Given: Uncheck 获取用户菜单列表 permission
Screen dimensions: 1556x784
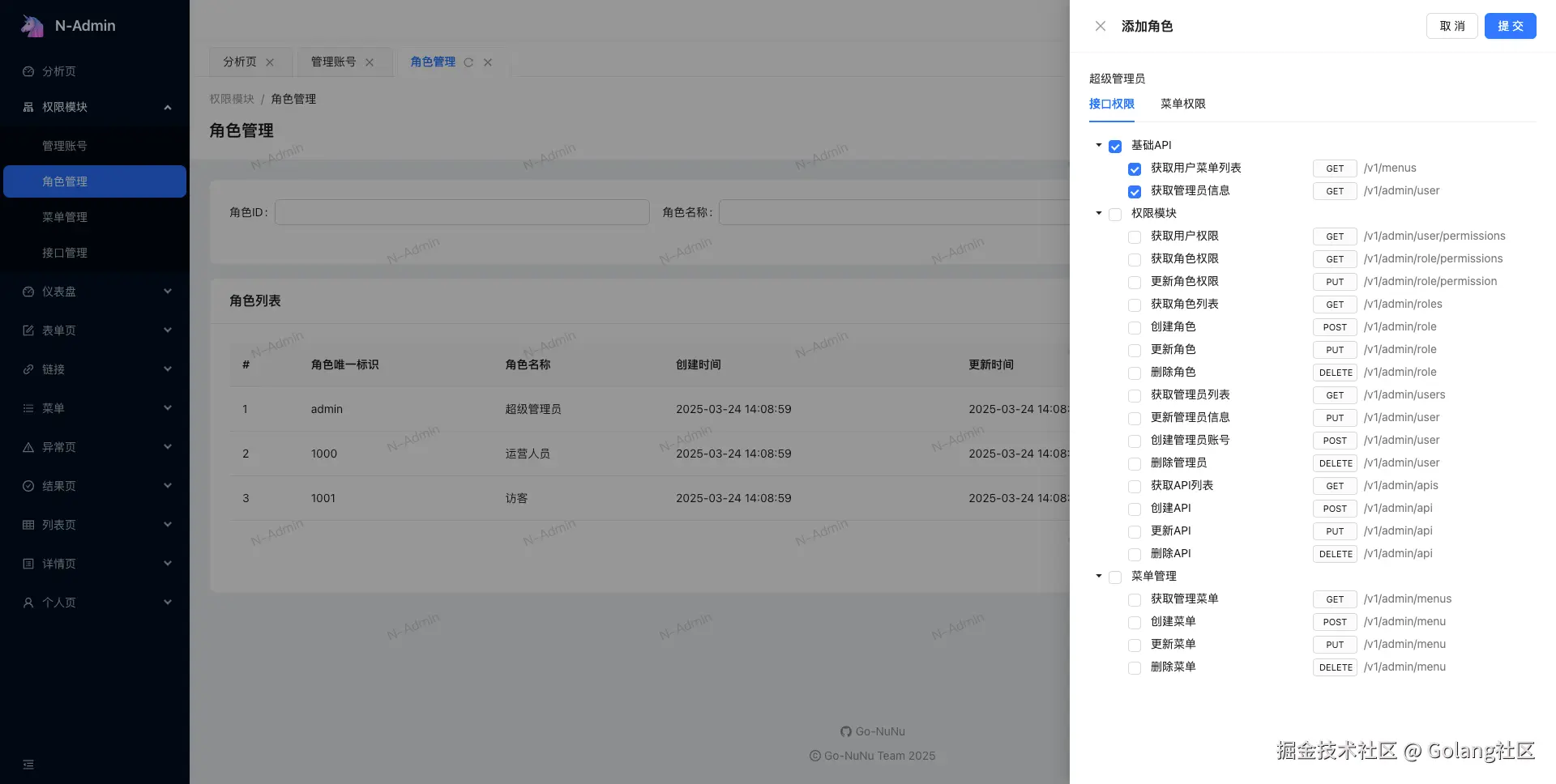Looking at the screenshot, I should (1135, 168).
